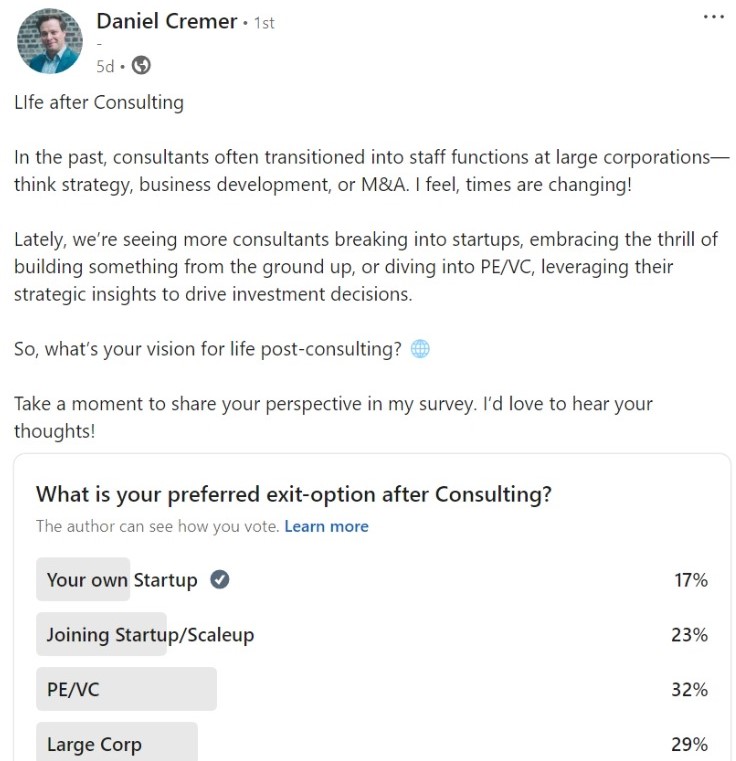Screen dimensions: 736x761
Task: Click the 23% result for Joining Startup/Scaleup
Action: [x=689, y=635]
